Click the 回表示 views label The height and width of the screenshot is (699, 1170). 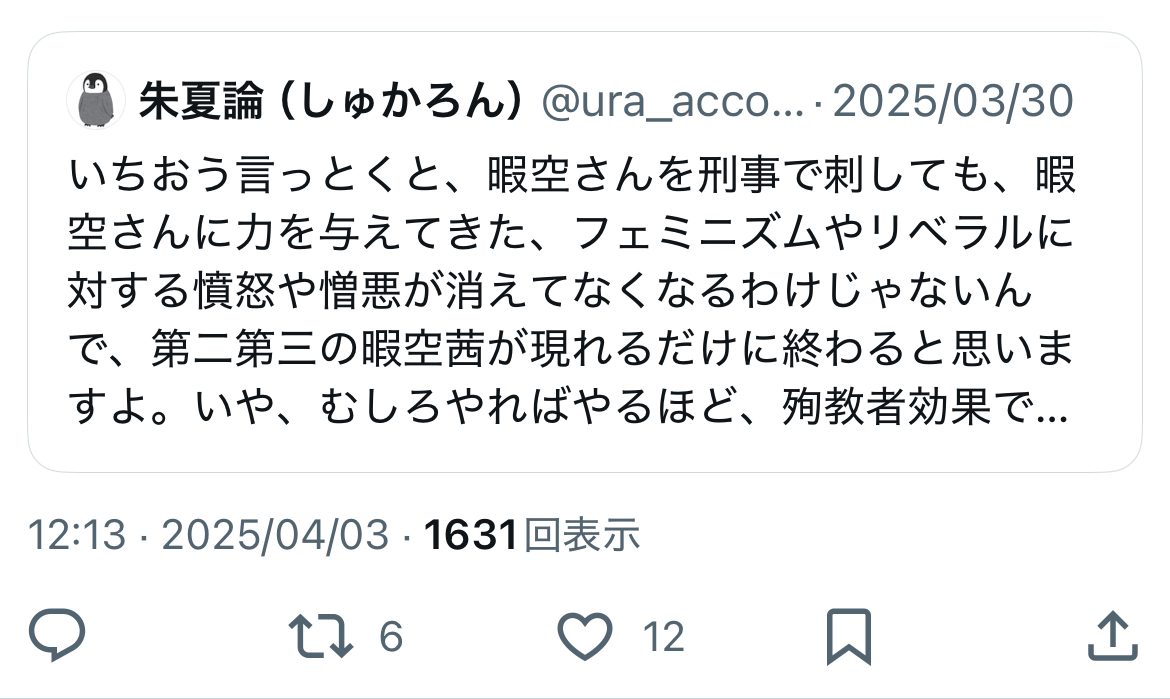(582, 535)
